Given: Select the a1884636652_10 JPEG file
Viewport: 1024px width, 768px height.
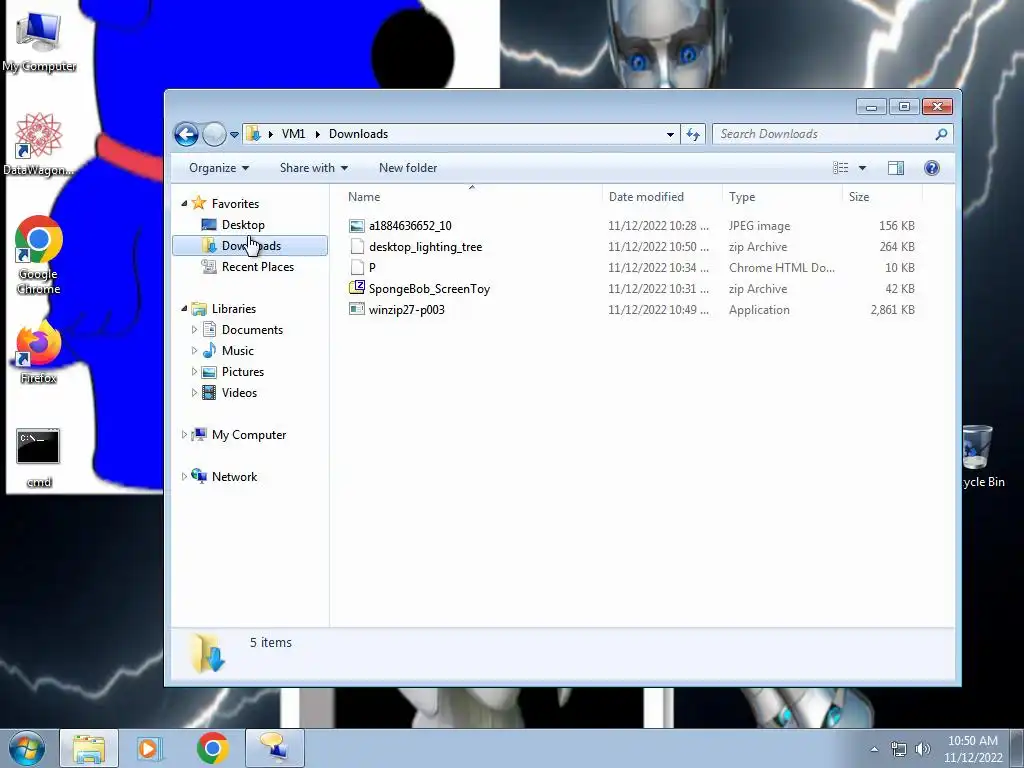Looking at the screenshot, I should pos(410,226).
